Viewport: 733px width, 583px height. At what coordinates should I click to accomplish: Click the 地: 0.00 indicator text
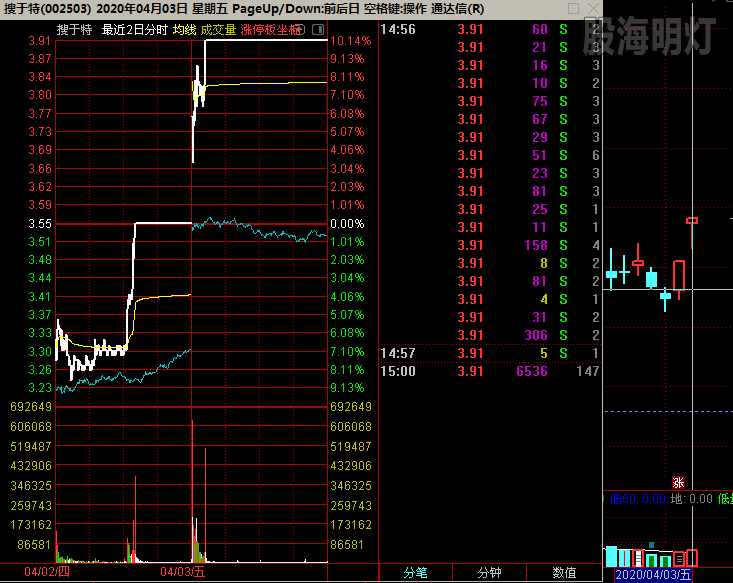point(691,499)
